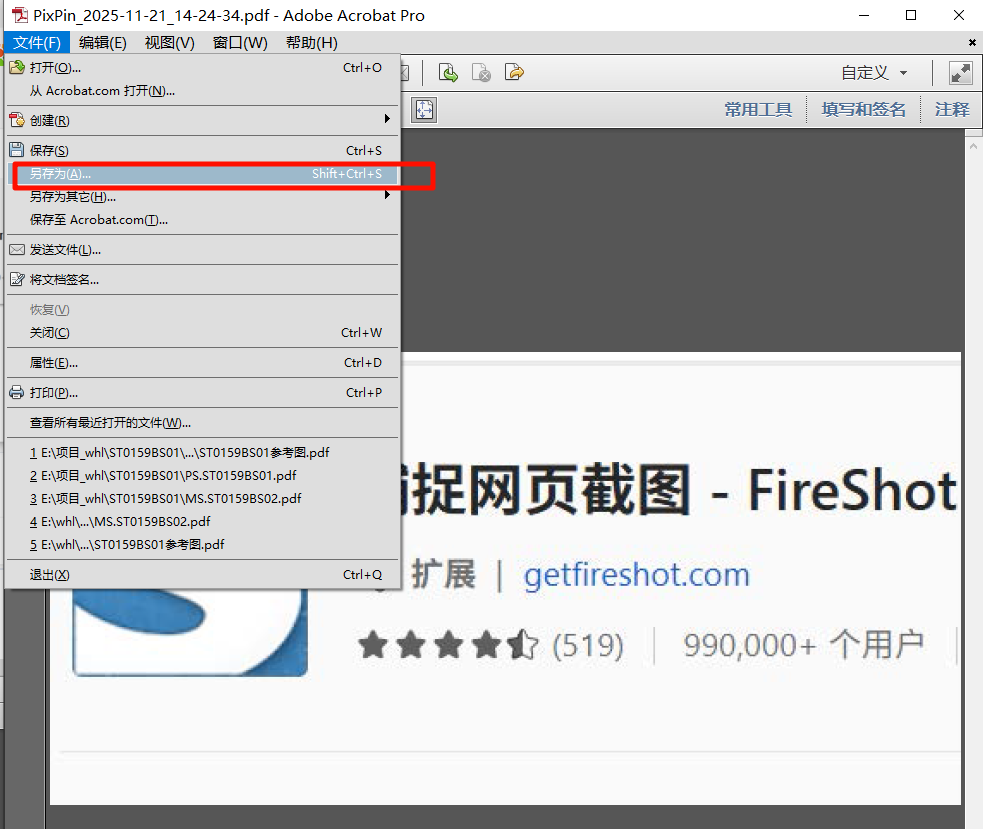Select 从 Acrobat.com 打开(N)...
The width and height of the screenshot is (983, 829).
pos(202,91)
